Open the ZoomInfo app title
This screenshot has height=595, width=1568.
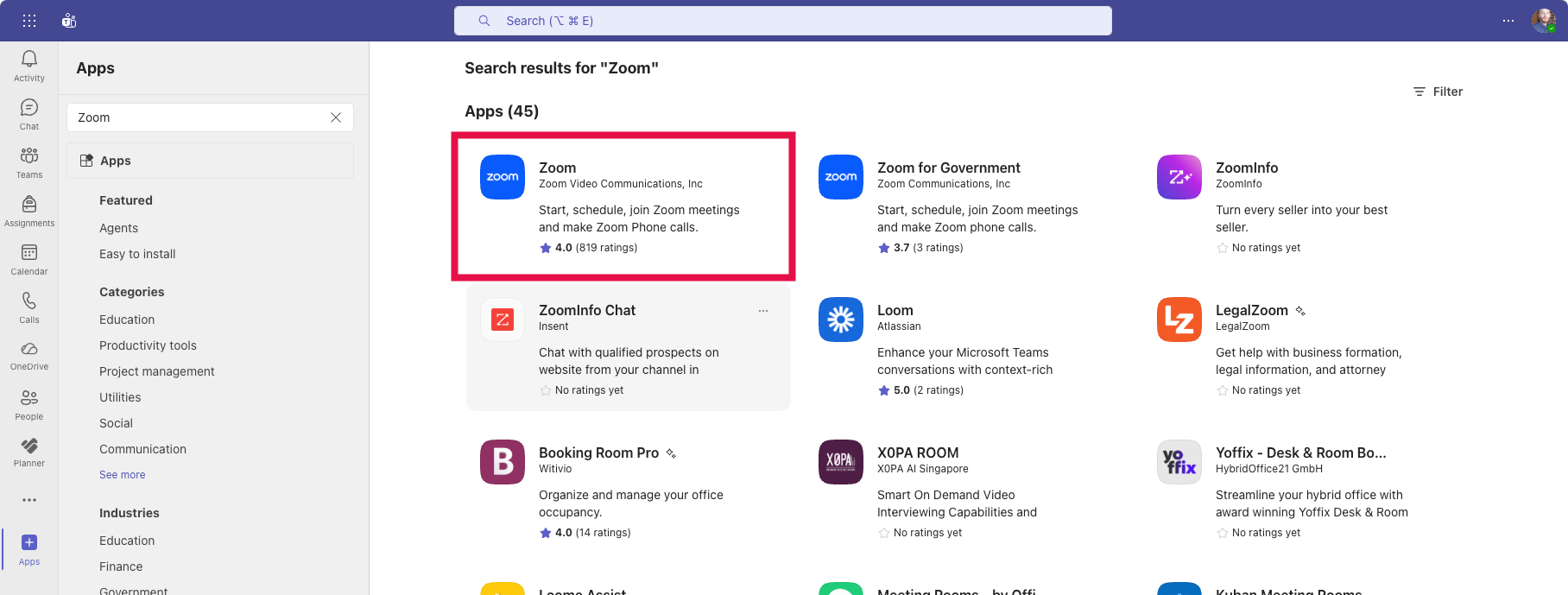coord(1247,168)
